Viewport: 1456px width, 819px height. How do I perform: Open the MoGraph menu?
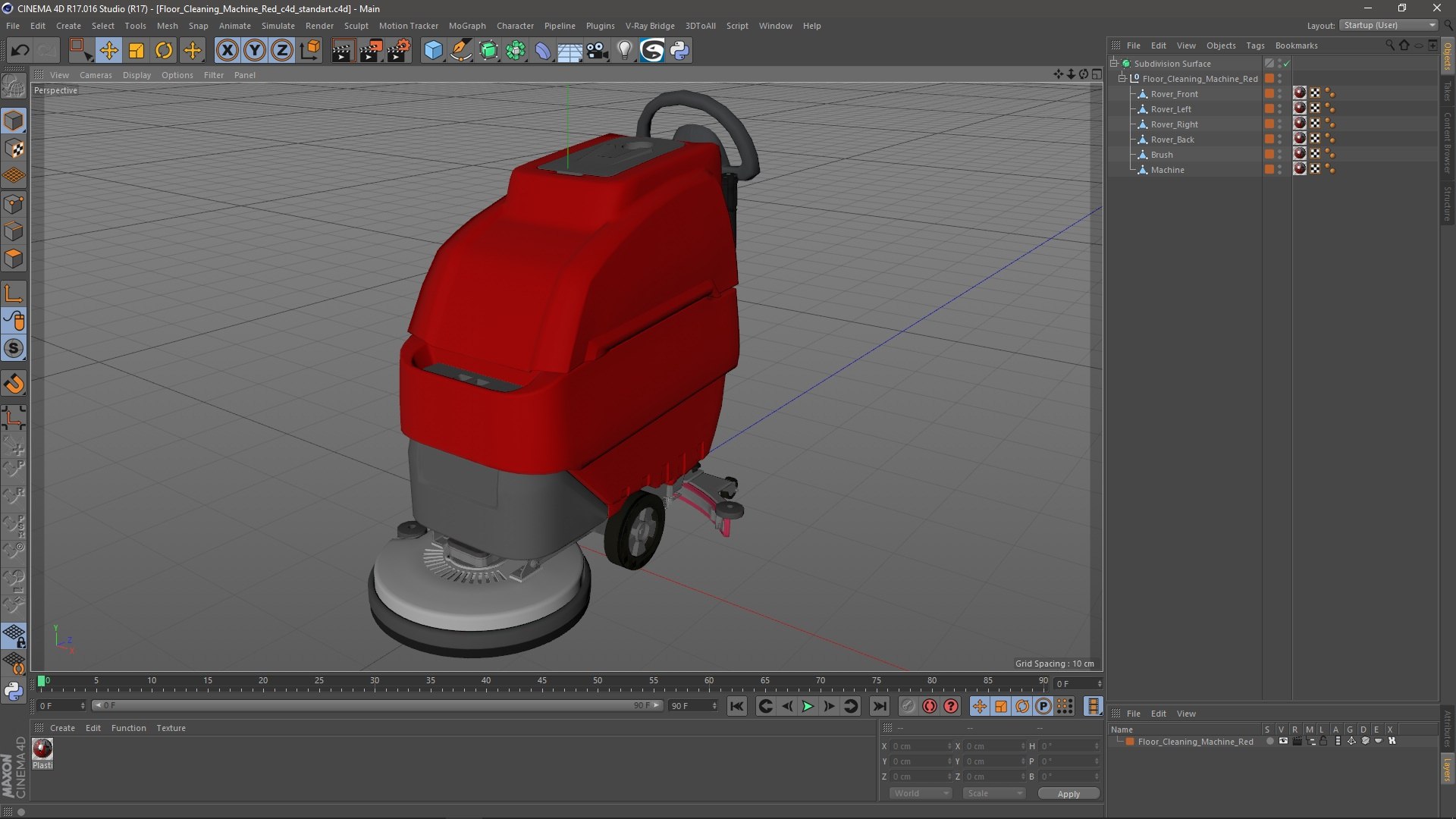pyautogui.click(x=466, y=26)
